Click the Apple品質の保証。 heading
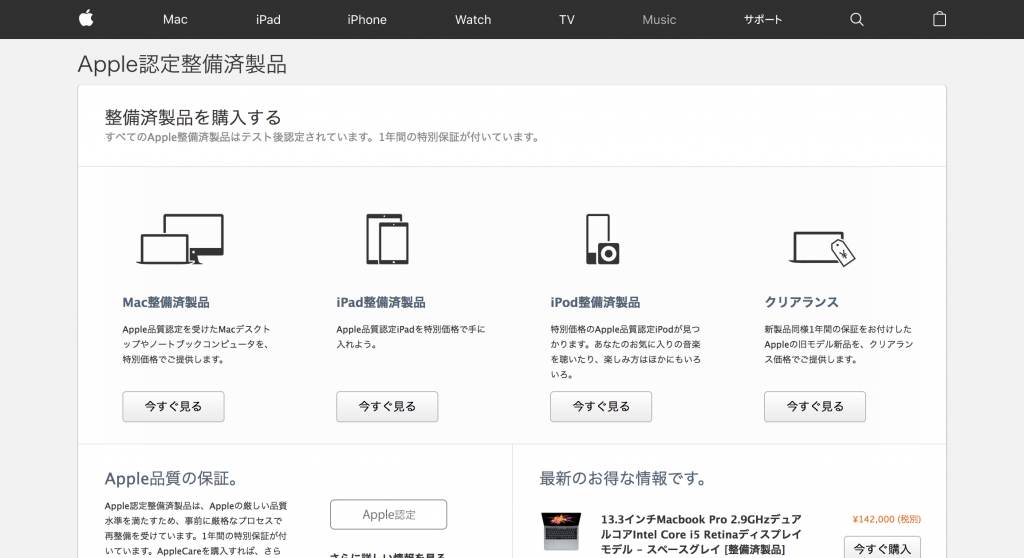 [173, 479]
